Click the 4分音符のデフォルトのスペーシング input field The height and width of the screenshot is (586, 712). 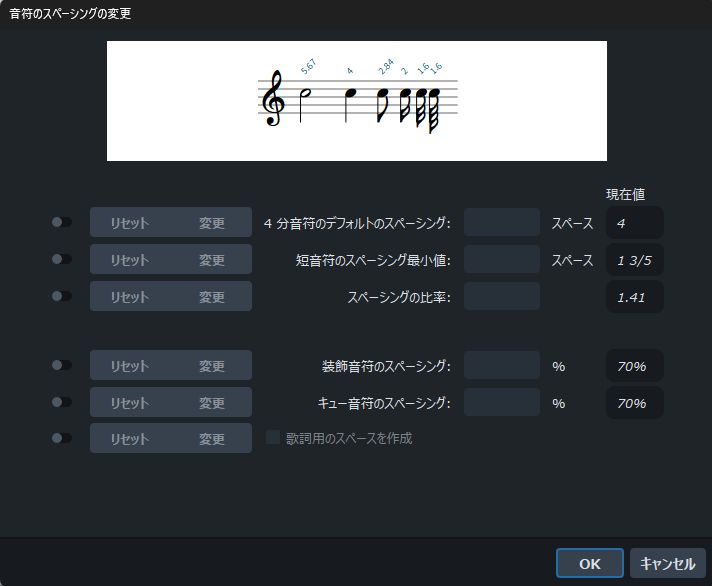click(x=501, y=223)
